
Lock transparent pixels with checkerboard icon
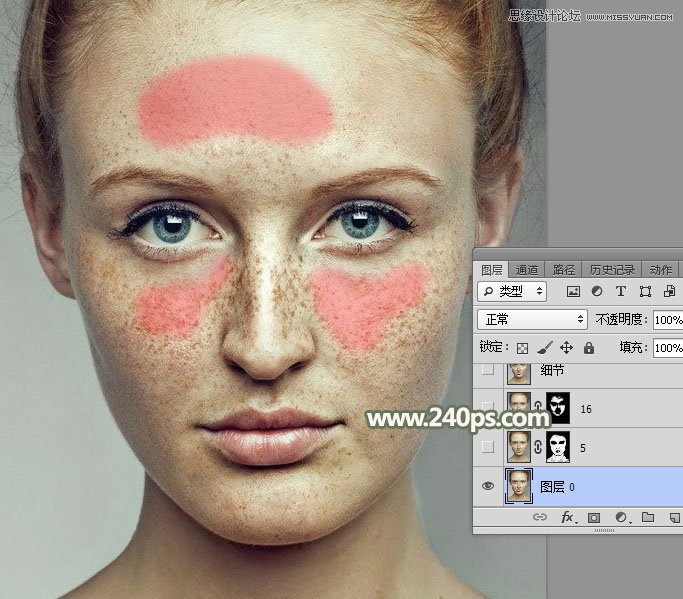pyautogui.click(x=522, y=348)
